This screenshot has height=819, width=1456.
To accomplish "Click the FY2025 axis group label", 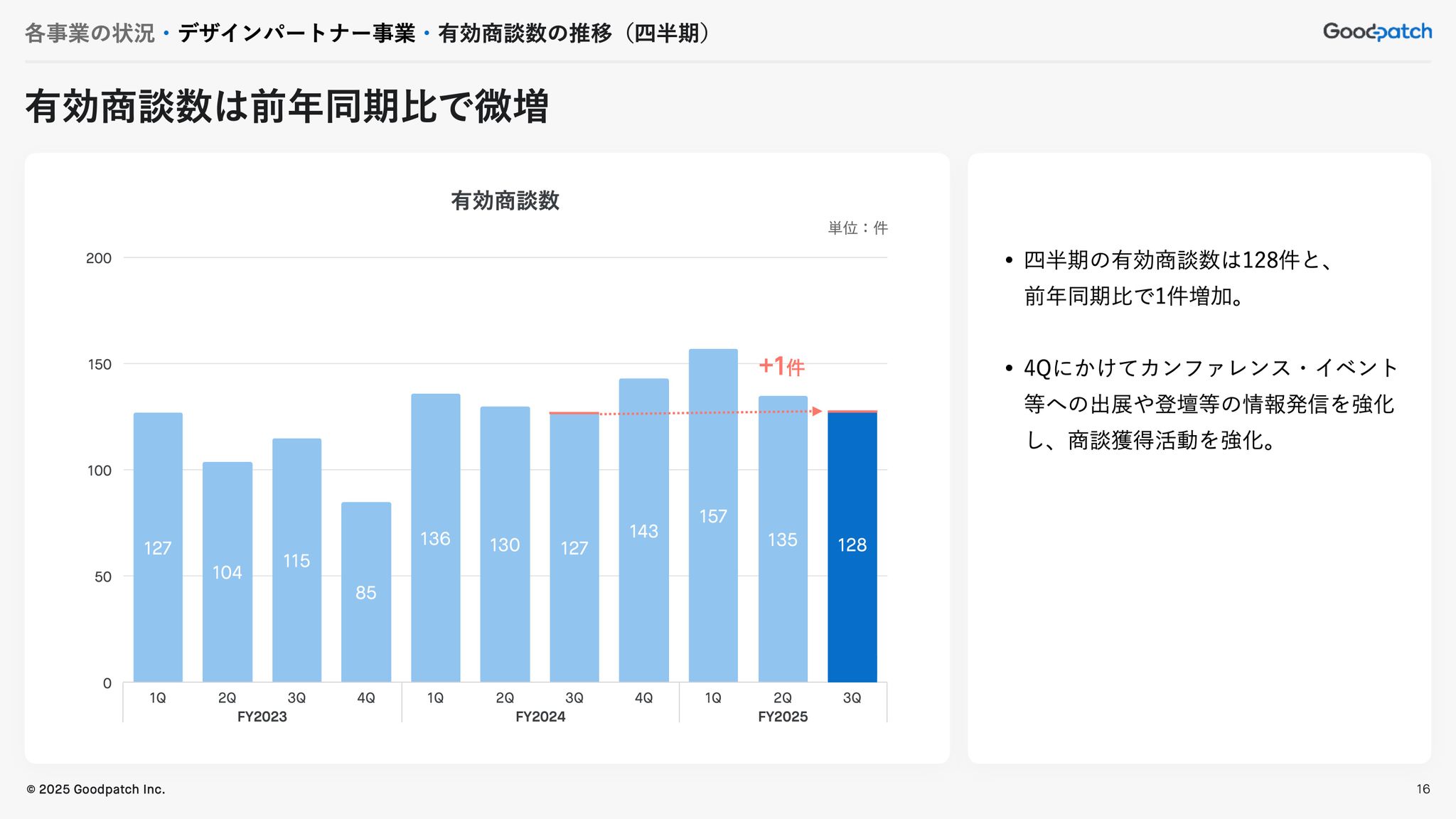I will (x=783, y=717).
